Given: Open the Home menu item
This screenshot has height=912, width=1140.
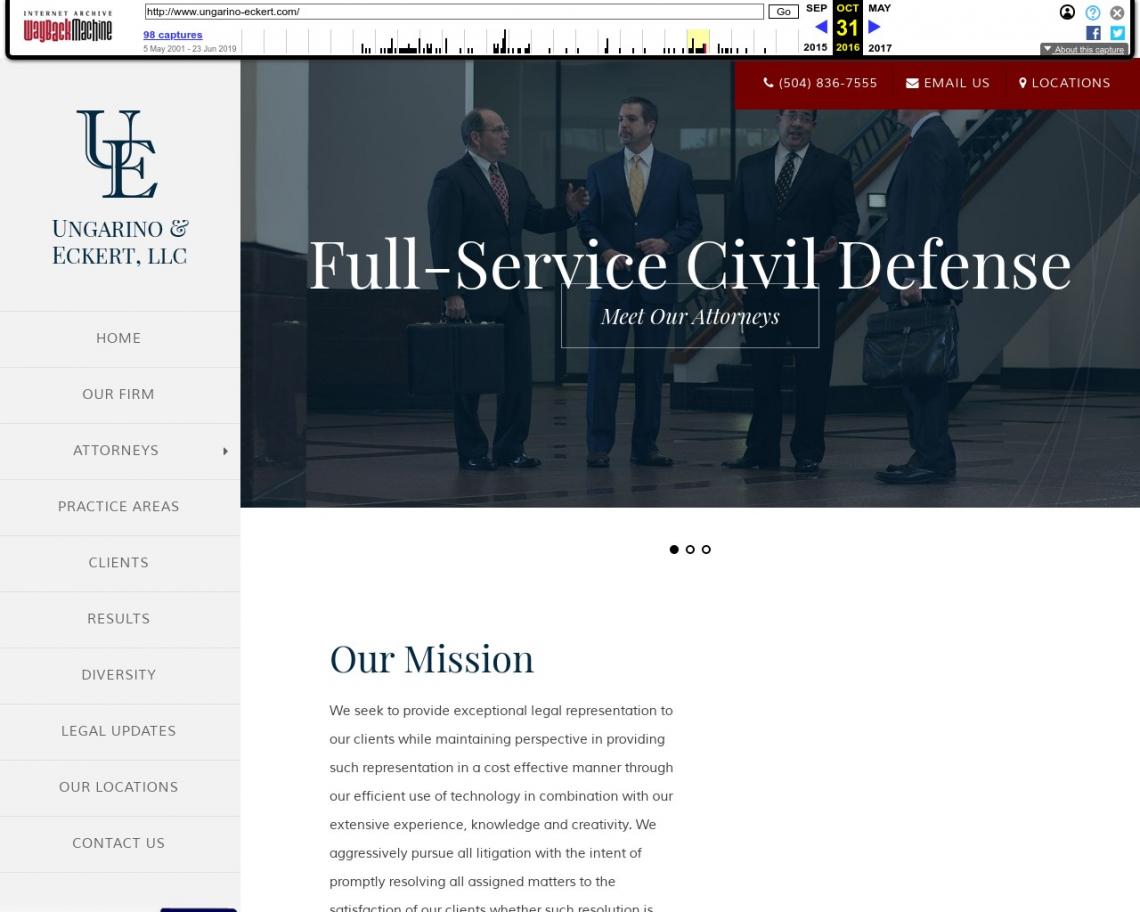Looking at the screenshot, I should point(119,338).
